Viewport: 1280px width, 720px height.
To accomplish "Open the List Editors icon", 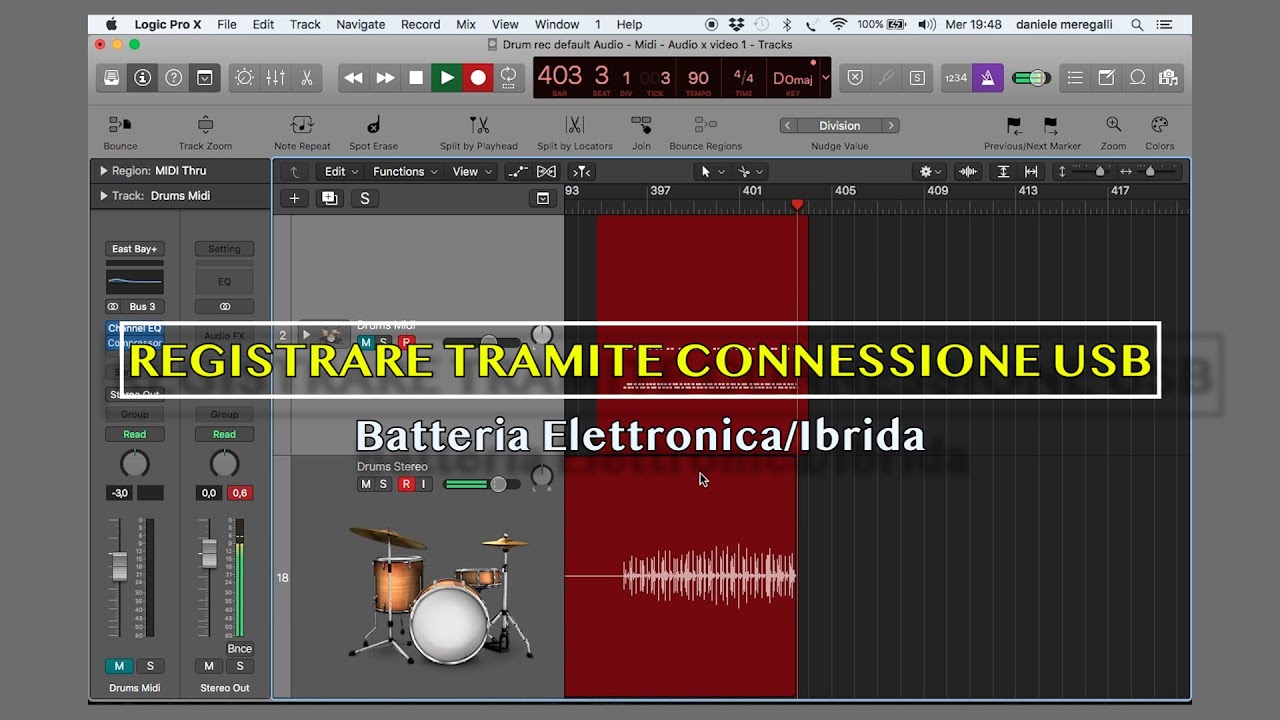I will tap(1075, 77).
